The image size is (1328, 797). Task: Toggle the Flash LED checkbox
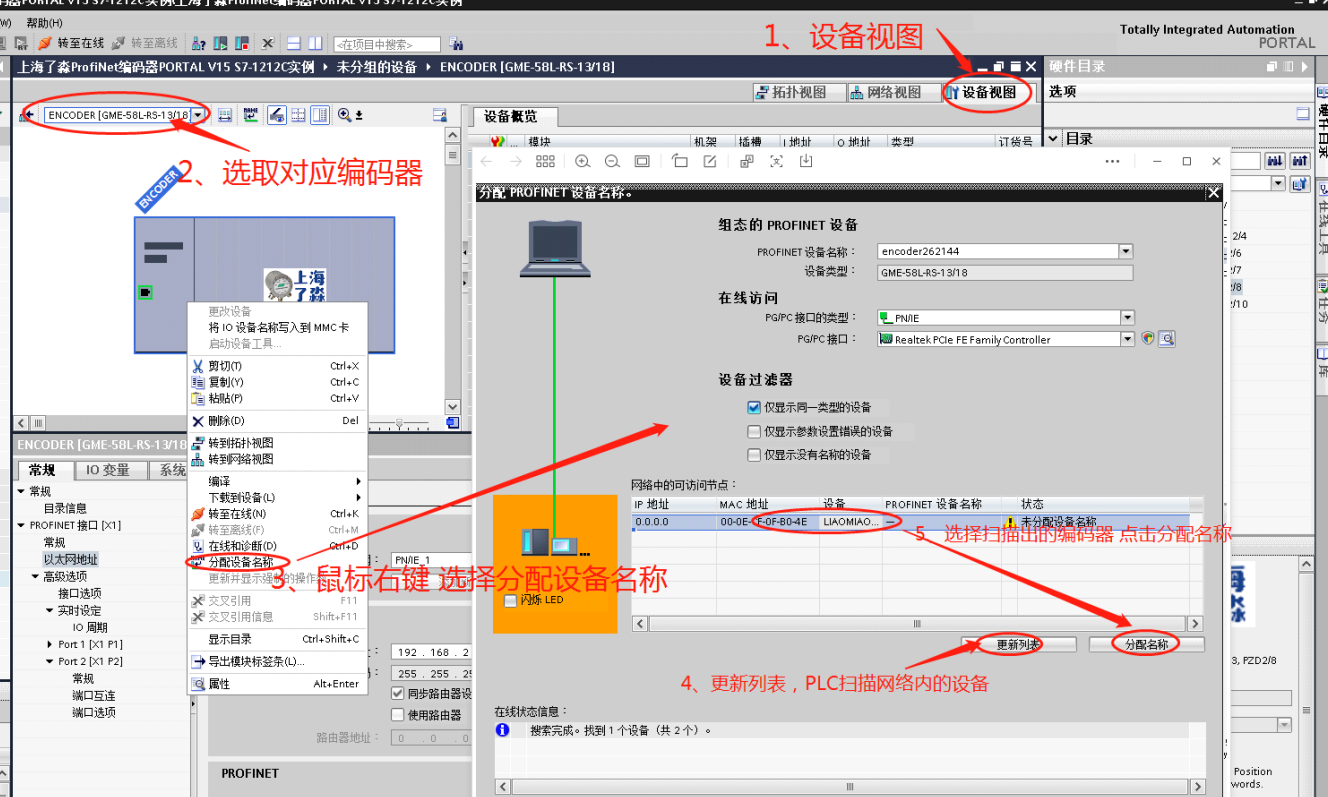[511, 600]
